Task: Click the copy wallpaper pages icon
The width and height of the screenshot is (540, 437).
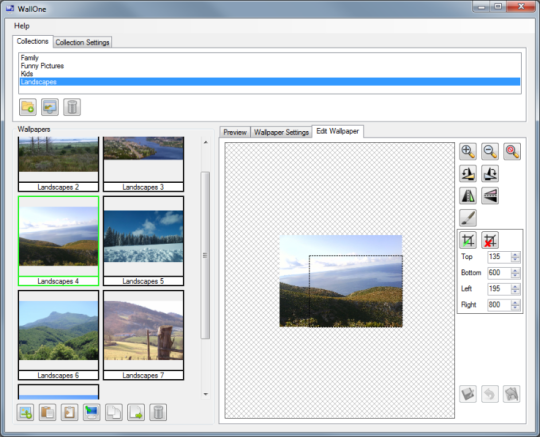Action: point(114,412)
